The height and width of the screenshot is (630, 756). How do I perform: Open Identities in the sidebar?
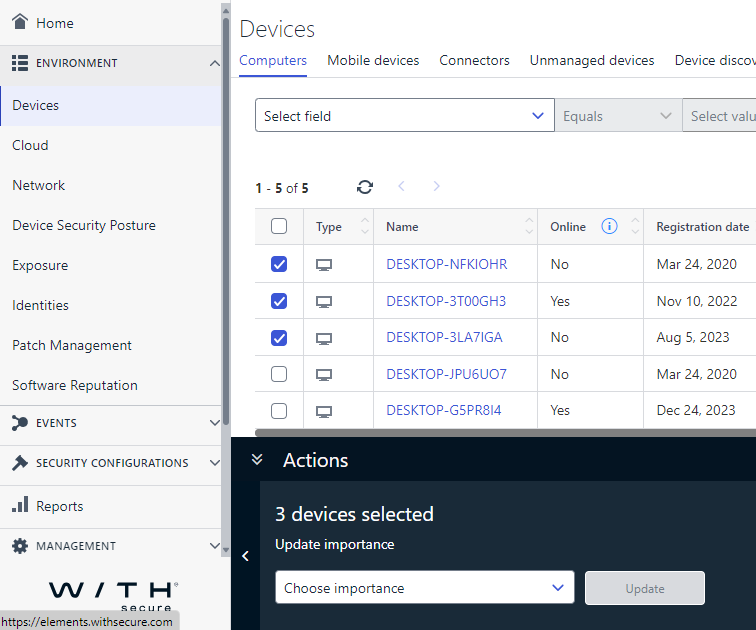point(111,306)
